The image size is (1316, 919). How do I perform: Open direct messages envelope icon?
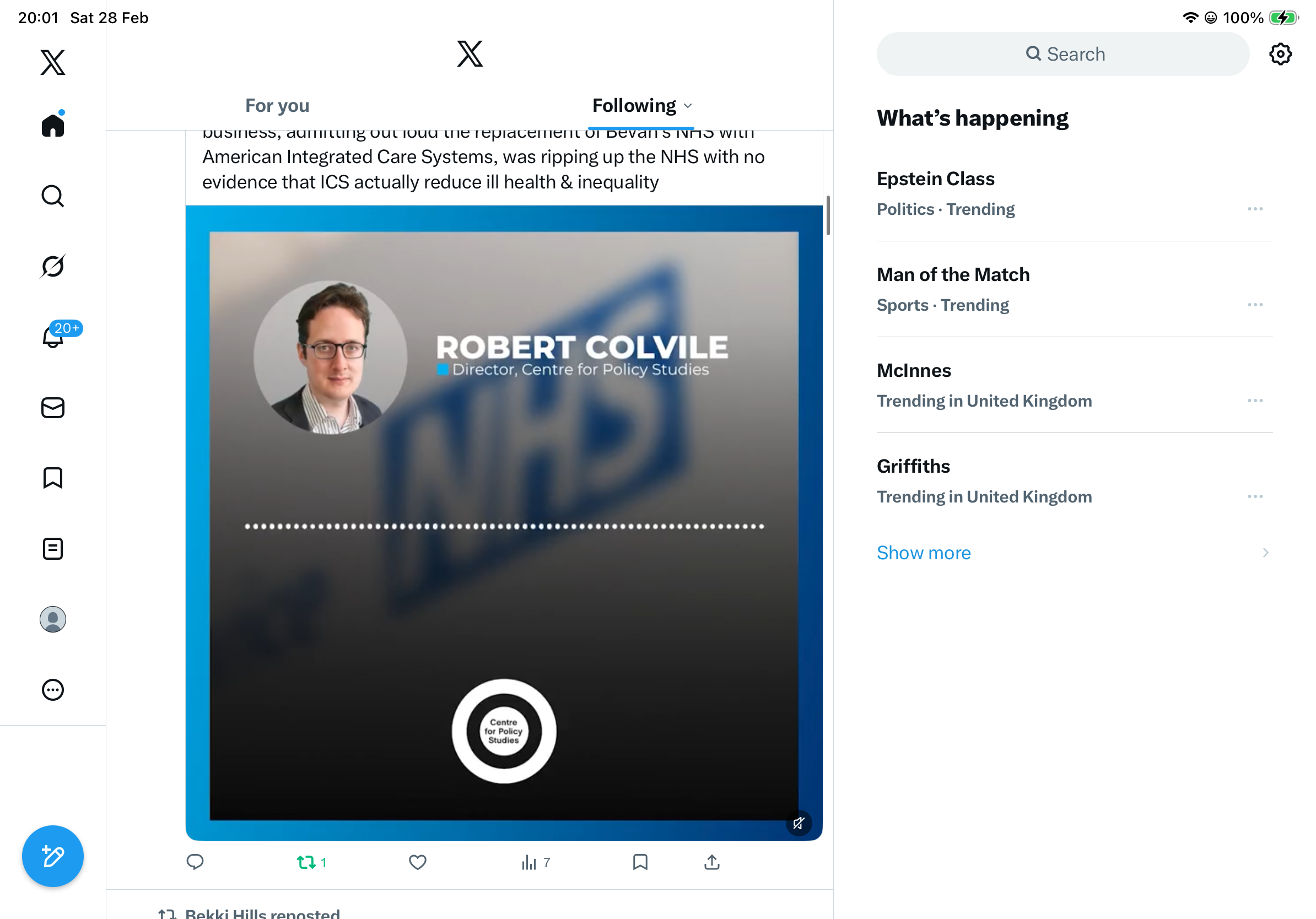click(x=53, y=407)
